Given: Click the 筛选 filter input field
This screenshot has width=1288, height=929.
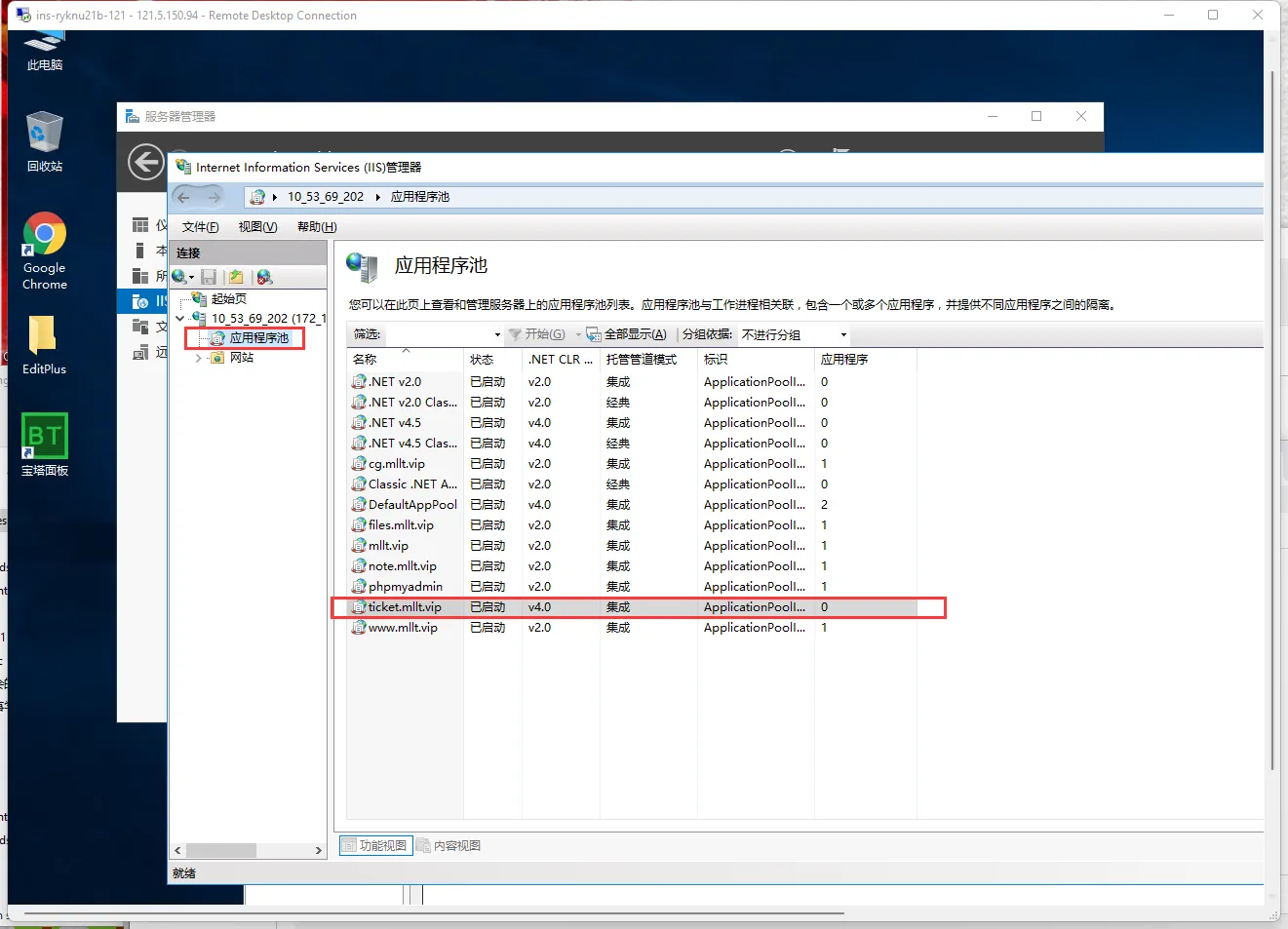Looking at the screenshot, I should click(x=438, y=334).
